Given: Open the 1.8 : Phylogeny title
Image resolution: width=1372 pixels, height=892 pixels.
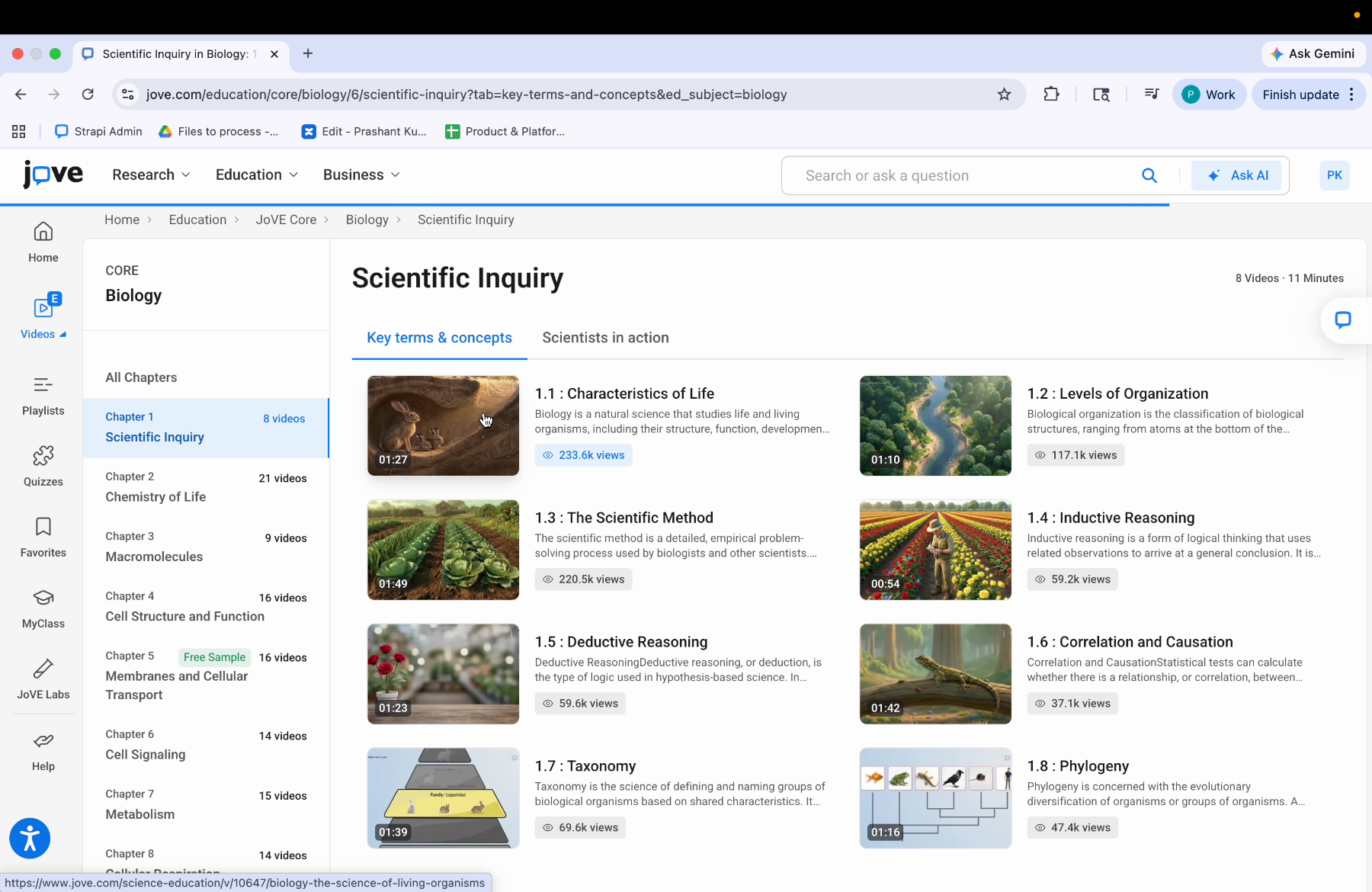Looking at the screenshot, I should (x=1078, y=766).
